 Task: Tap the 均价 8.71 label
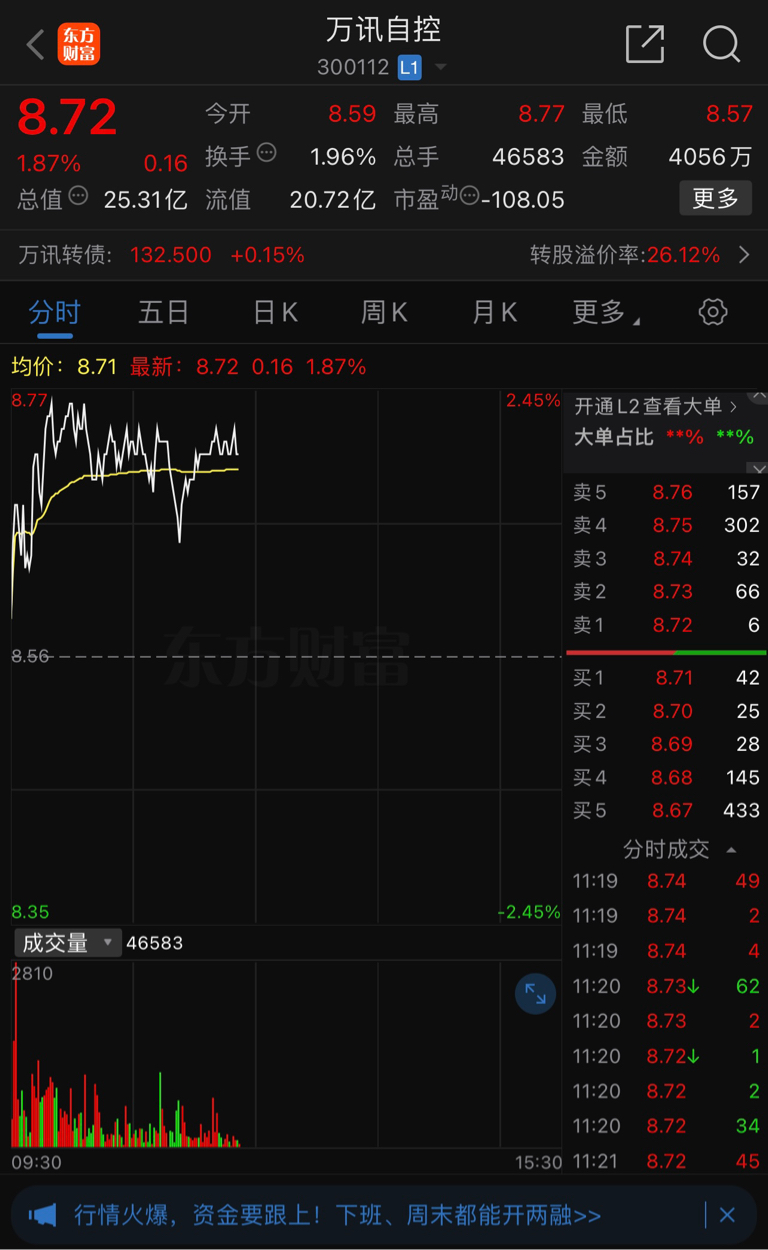click(x=64, y=367)
